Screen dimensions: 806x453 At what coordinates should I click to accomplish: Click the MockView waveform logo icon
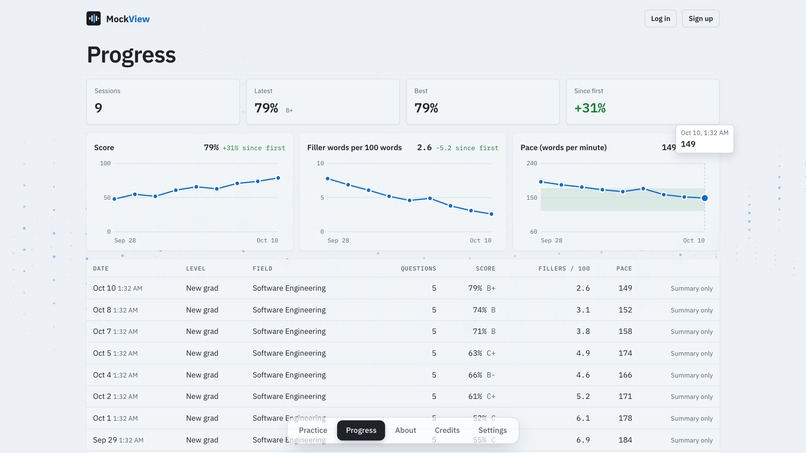click(94, 19)
